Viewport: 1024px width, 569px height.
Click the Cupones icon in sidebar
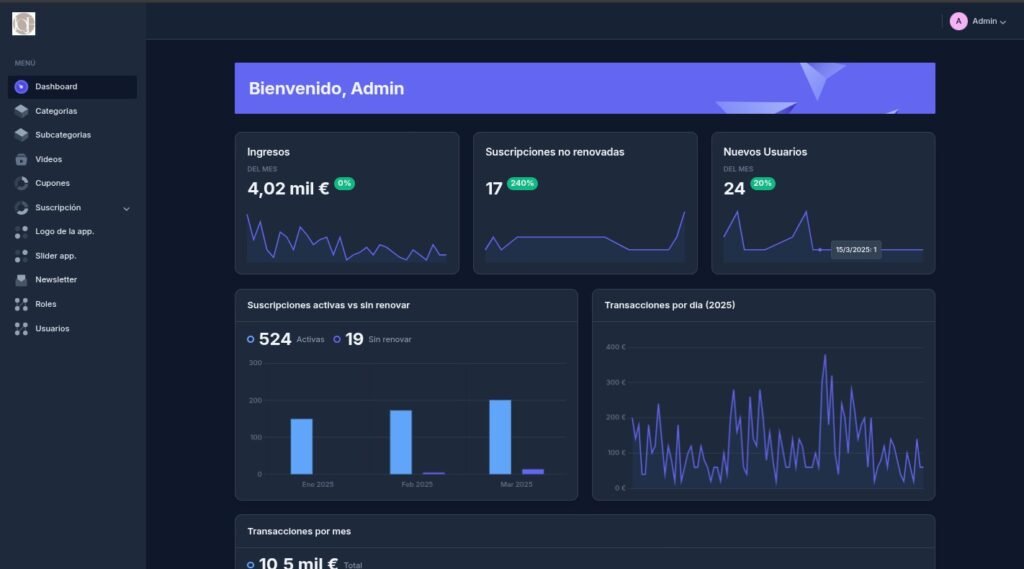pyautogui.click(x=21, y=183)
